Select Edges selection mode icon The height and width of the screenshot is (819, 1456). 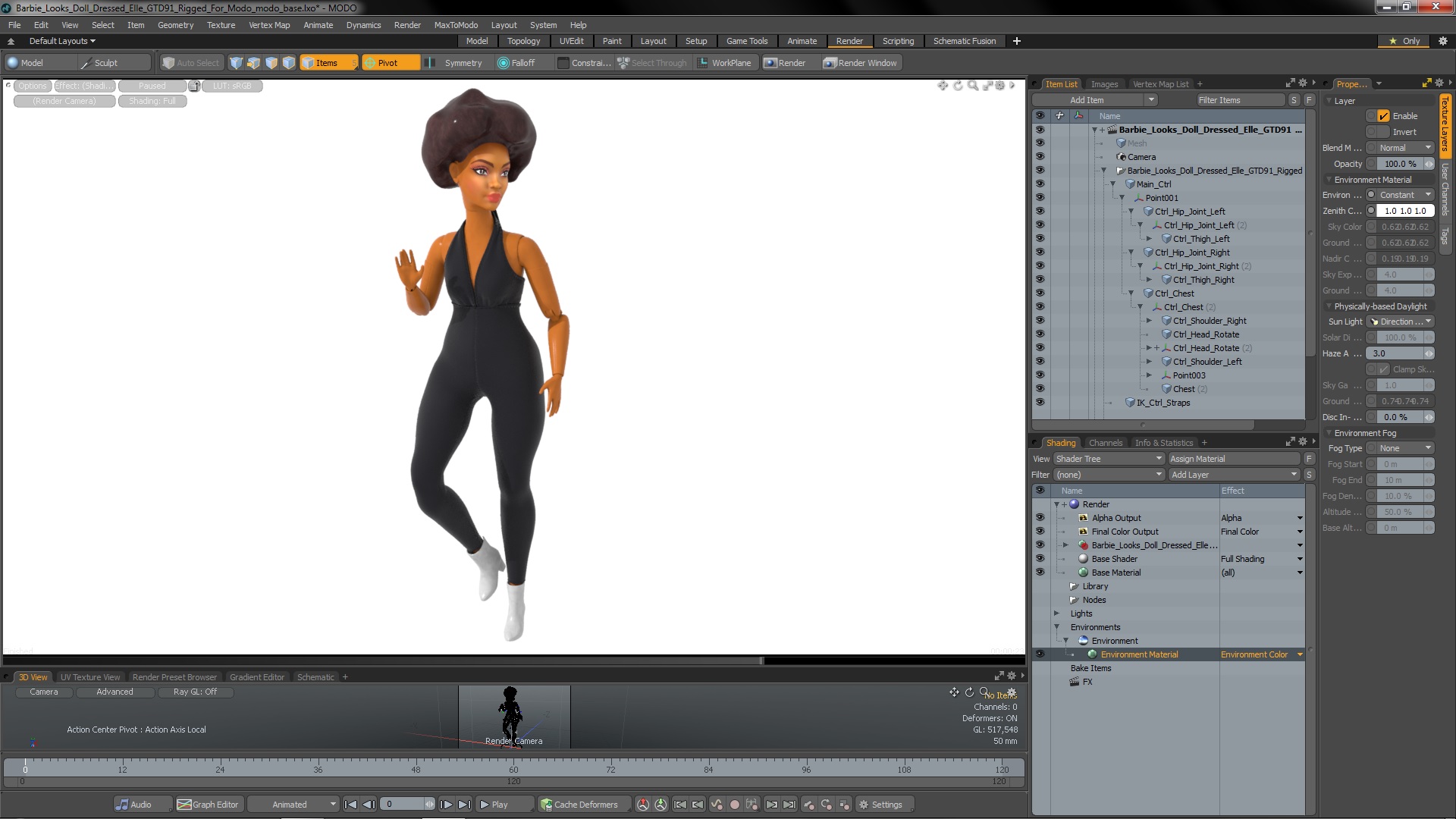254,63
